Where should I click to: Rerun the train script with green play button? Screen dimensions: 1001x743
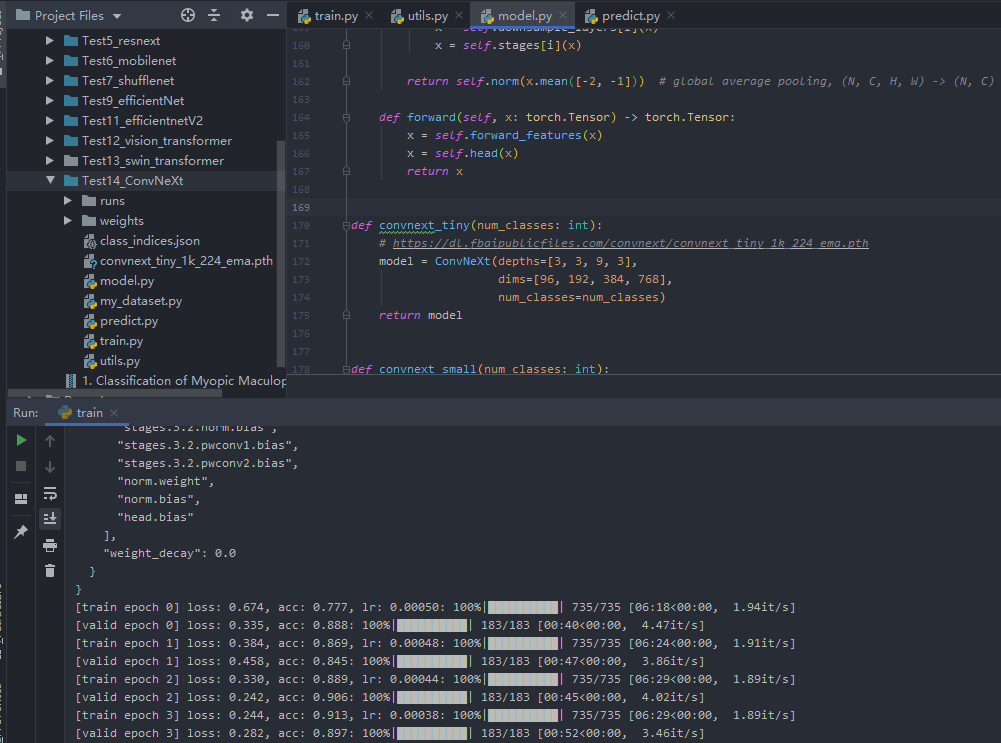pos(21,440)
